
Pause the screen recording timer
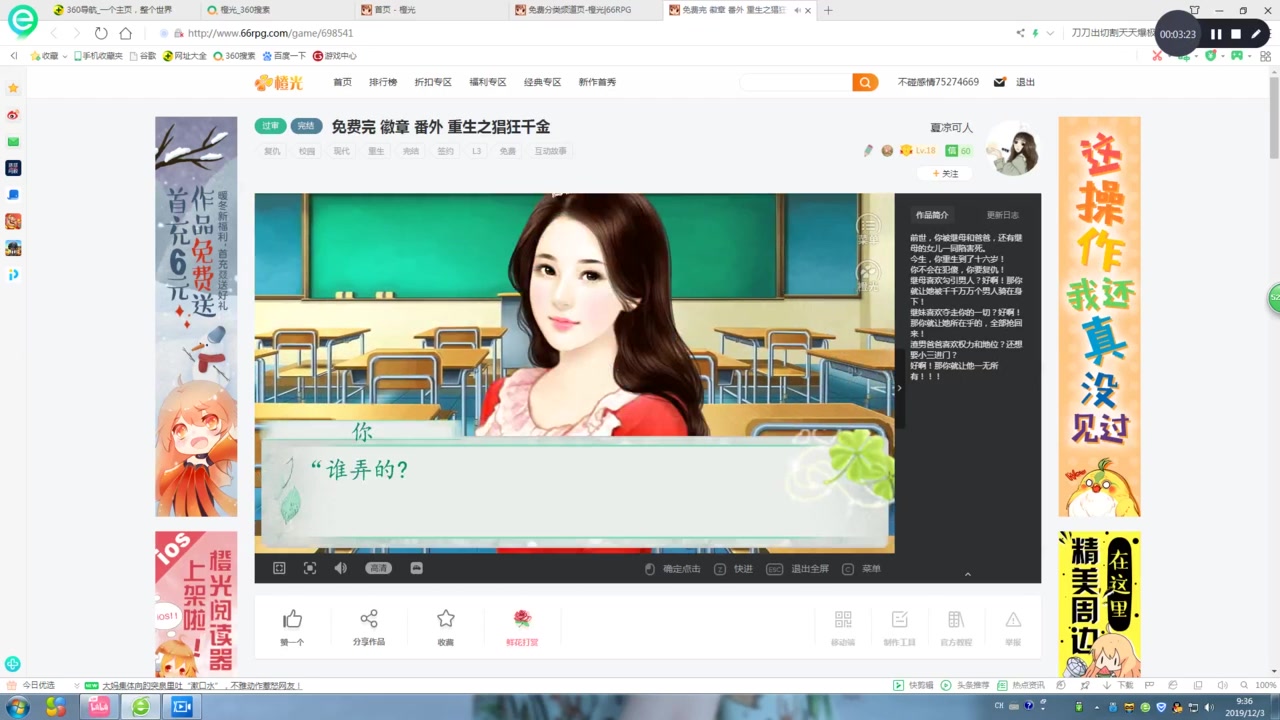(x=1216, y=34)
